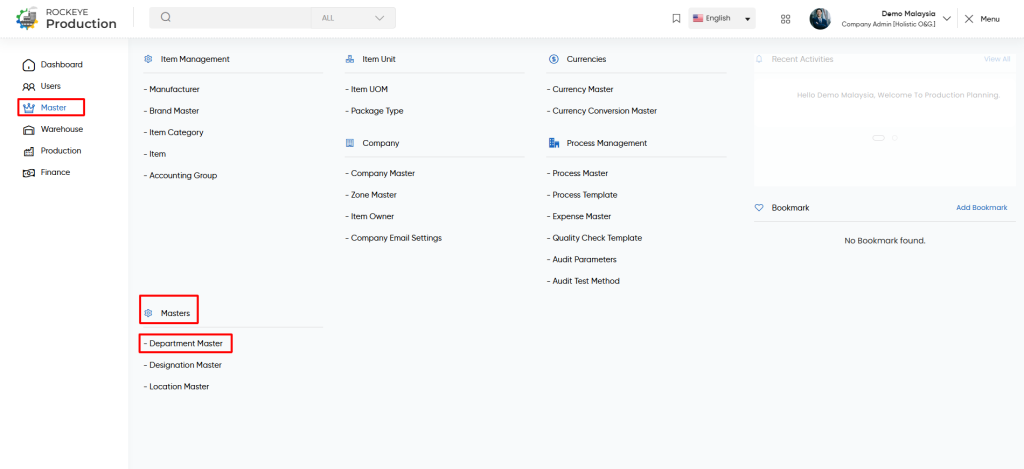Expand the Demo Malaysia user chevron
Image resolution: width=1024 pixels, height=469 pixels.
point(946,19)
